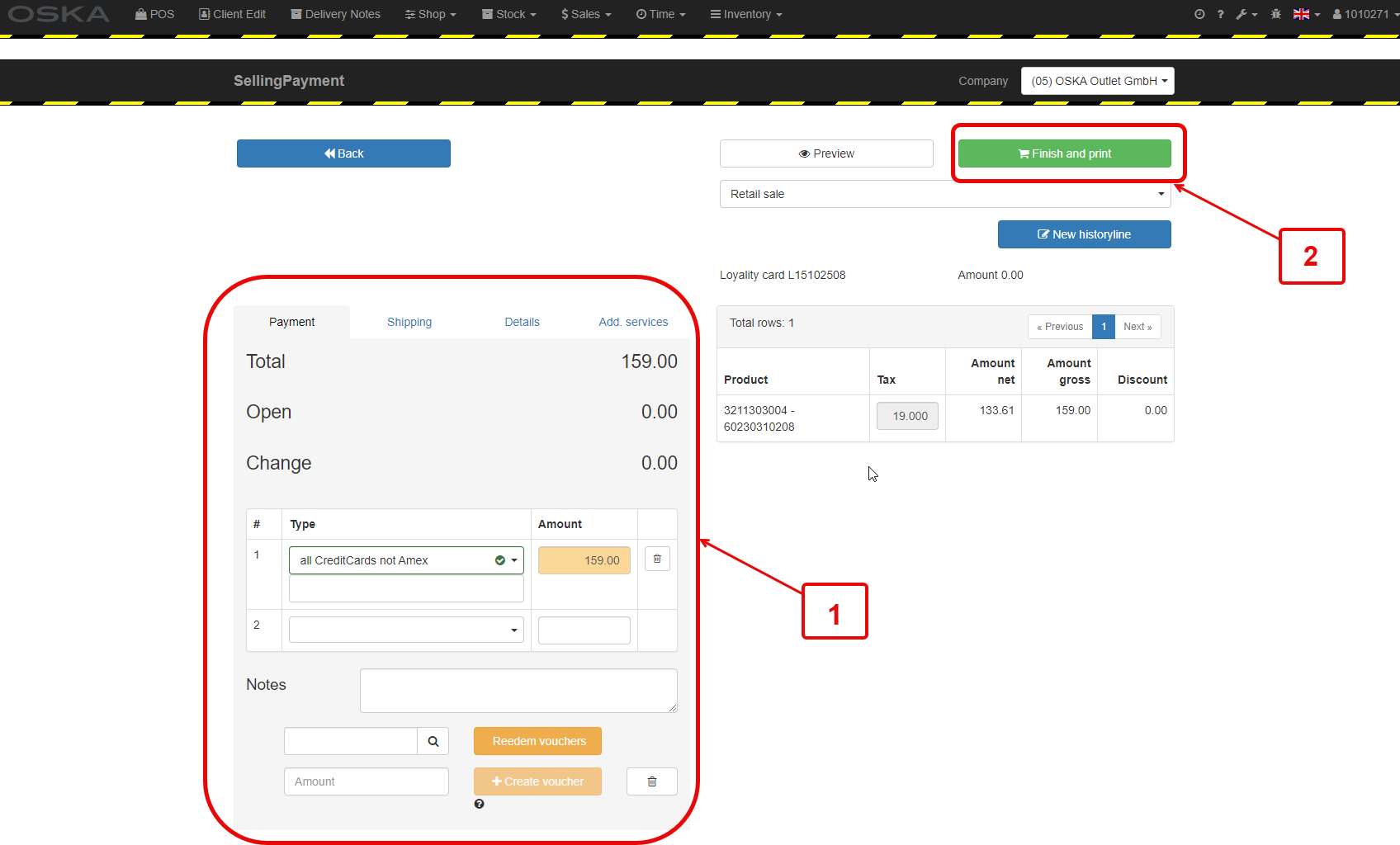Image resolution: width=1400 pixels, height=845 pixels.
Task: Click the Type column header in payment table
Action: (x=303, y=524)
